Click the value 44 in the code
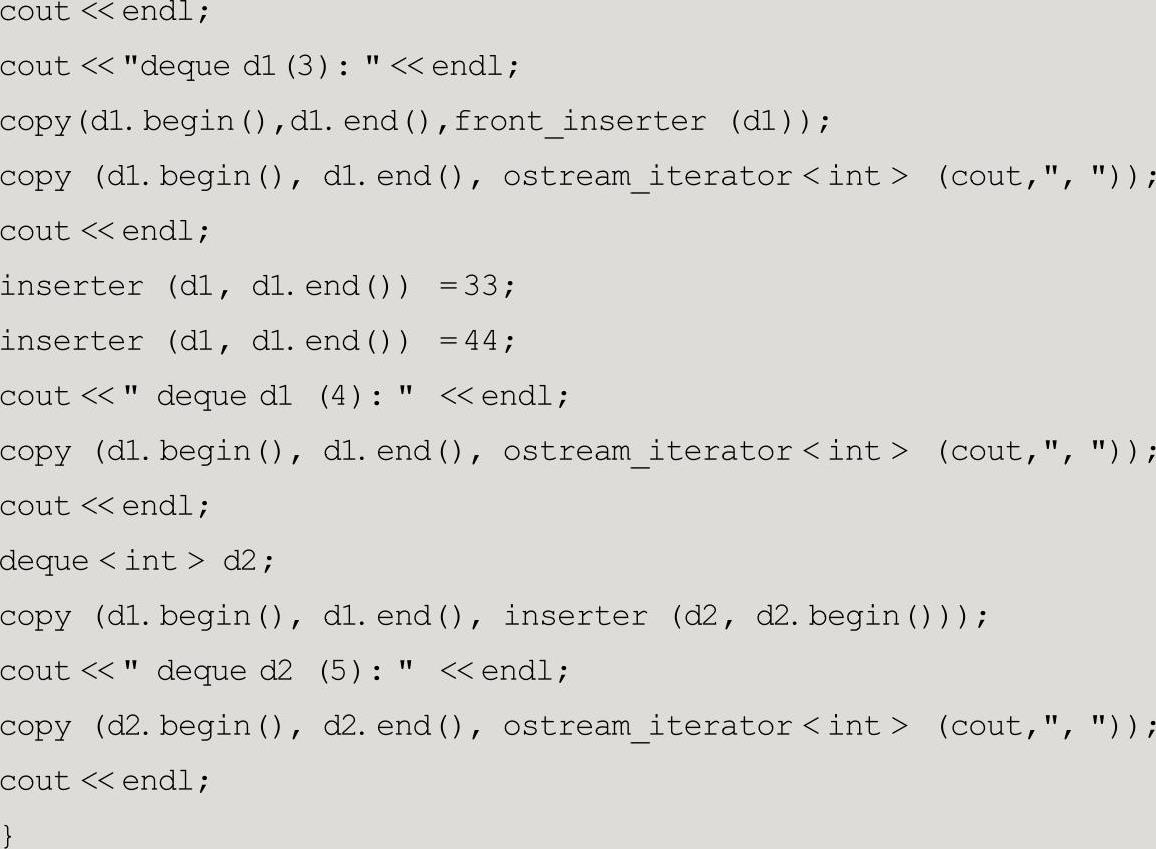Image resolution: width=1156 pixels, height=849 pixels. 481,341
